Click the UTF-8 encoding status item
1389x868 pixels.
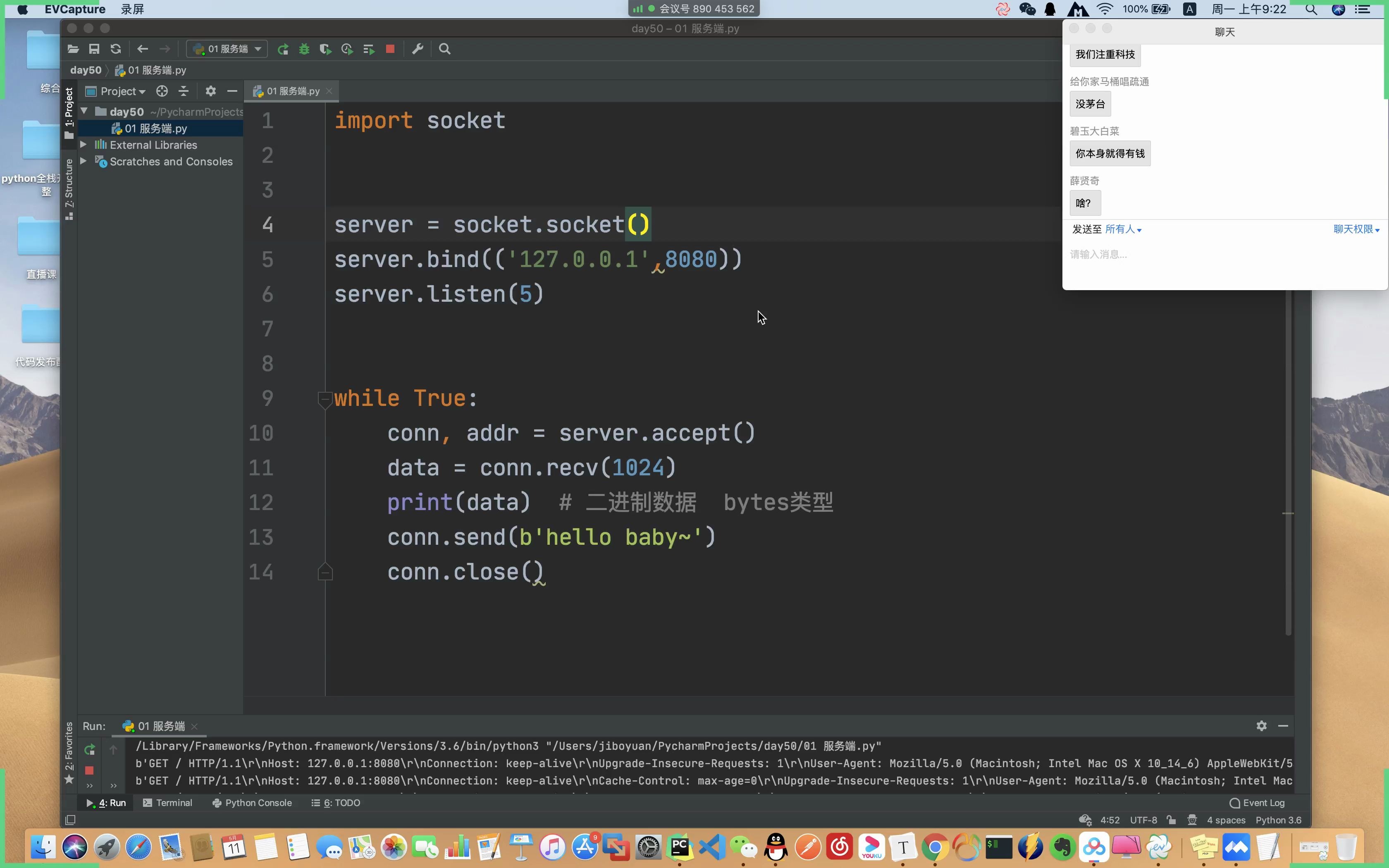pyautogui.click(x=1143, y=820)
